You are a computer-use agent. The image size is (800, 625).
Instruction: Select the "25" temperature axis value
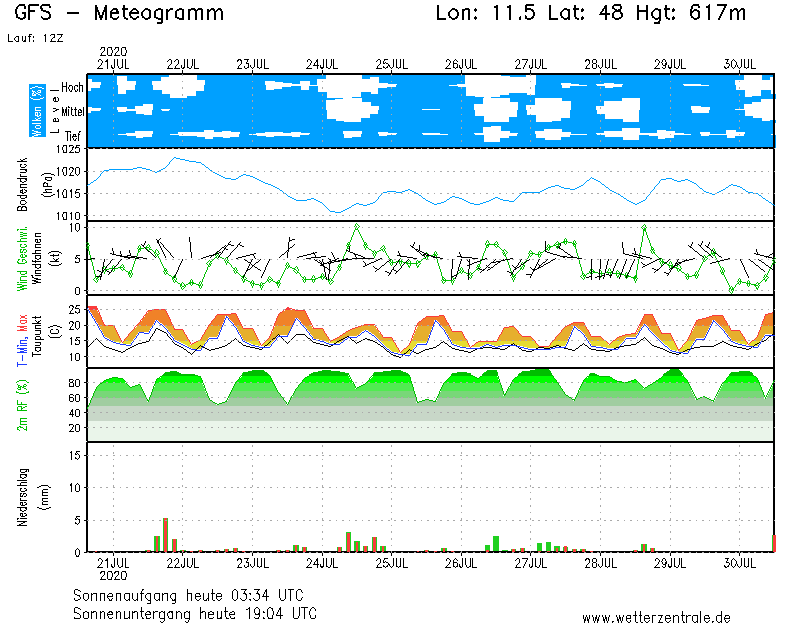[75, 310]
